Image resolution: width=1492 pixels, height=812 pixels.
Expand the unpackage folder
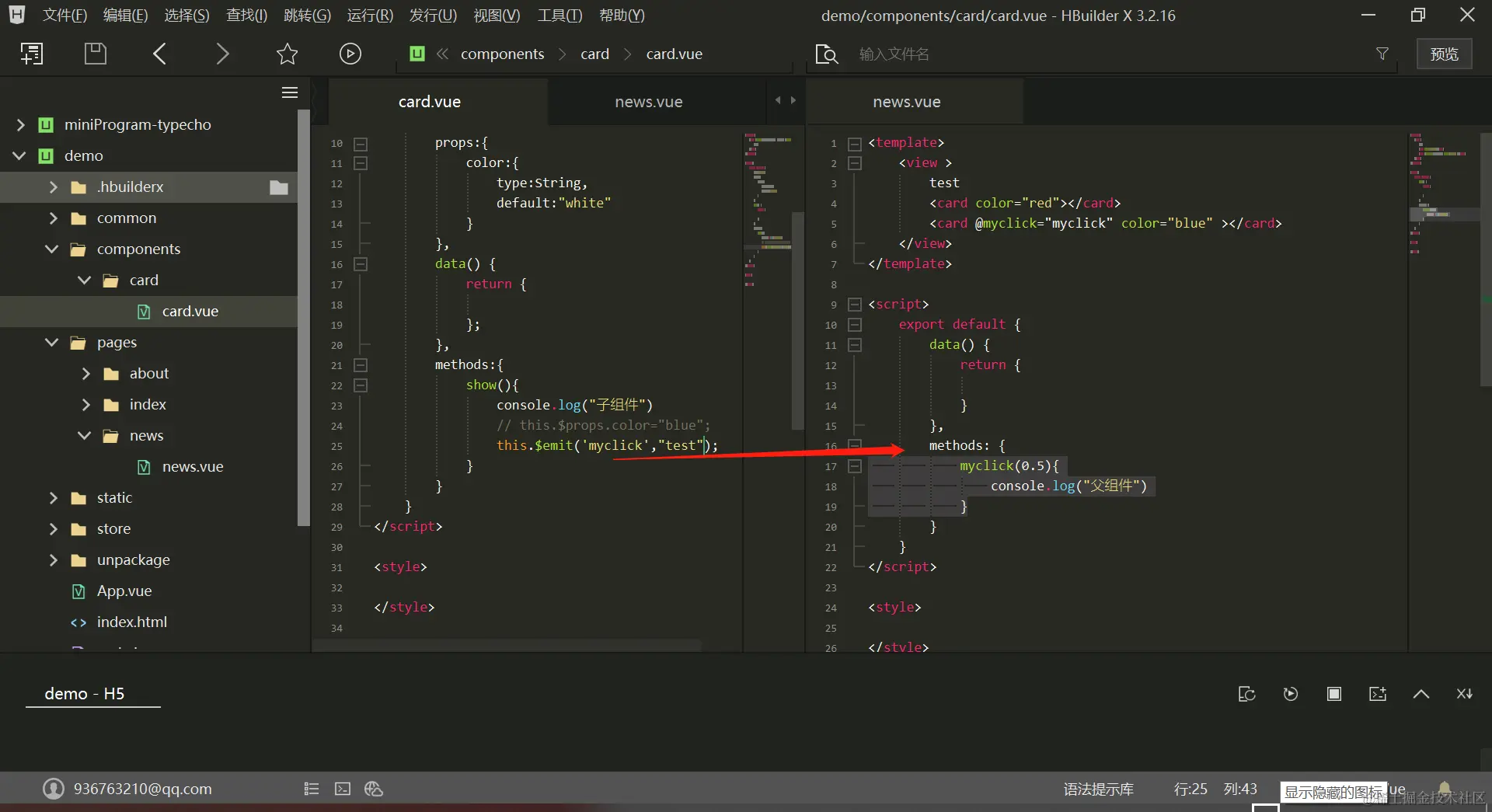tap(53, 560)
